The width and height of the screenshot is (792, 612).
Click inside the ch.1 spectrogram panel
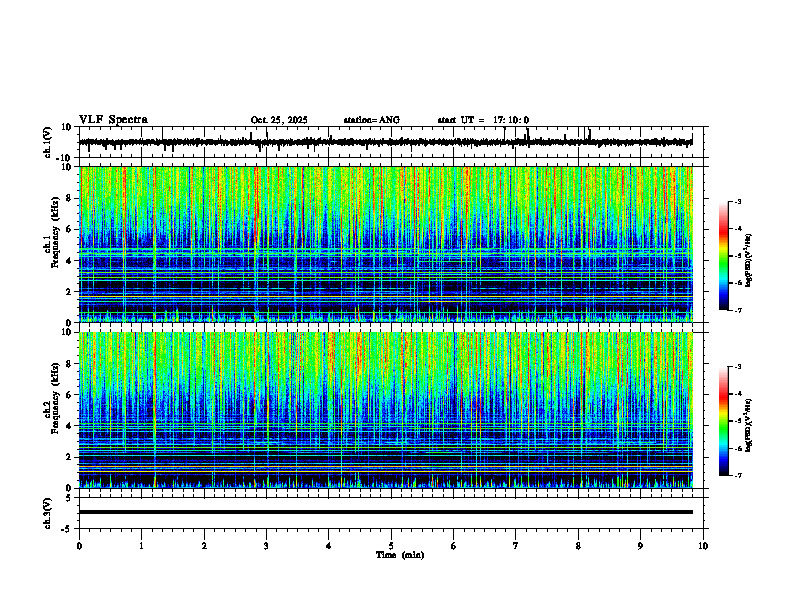tap(386, 244)
